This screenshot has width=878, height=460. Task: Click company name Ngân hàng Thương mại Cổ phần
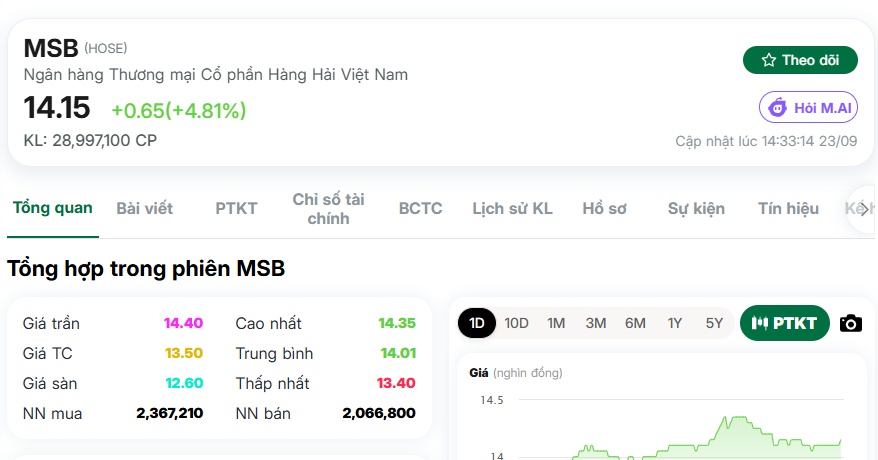coord(216,74)
